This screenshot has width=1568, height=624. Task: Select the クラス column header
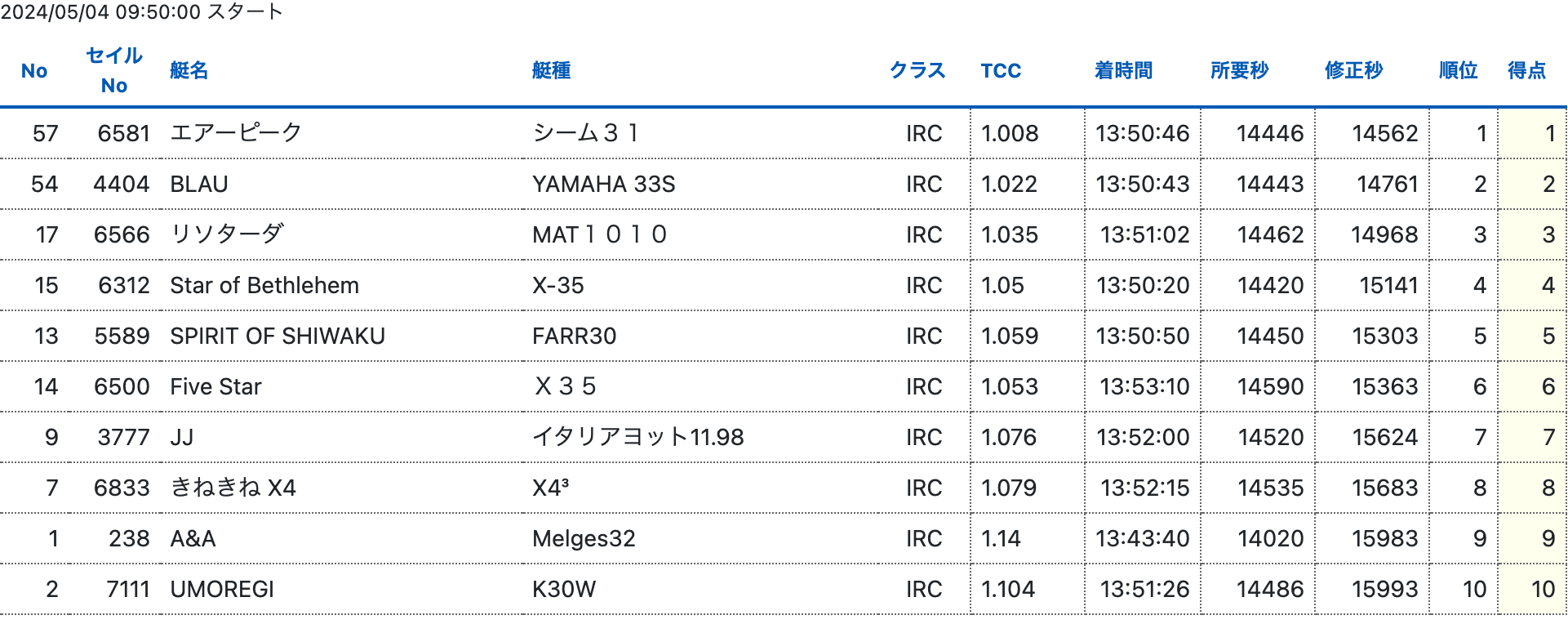(x=917, y=71)
